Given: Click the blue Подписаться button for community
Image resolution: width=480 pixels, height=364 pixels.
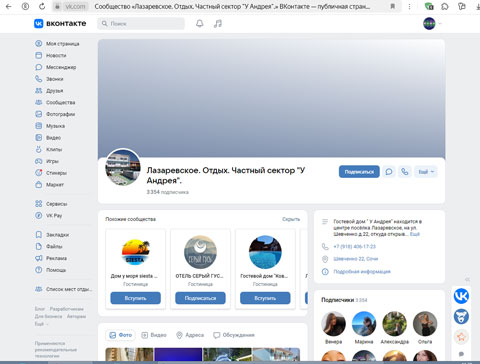Looking at the screenshot, I should [359, 172].
